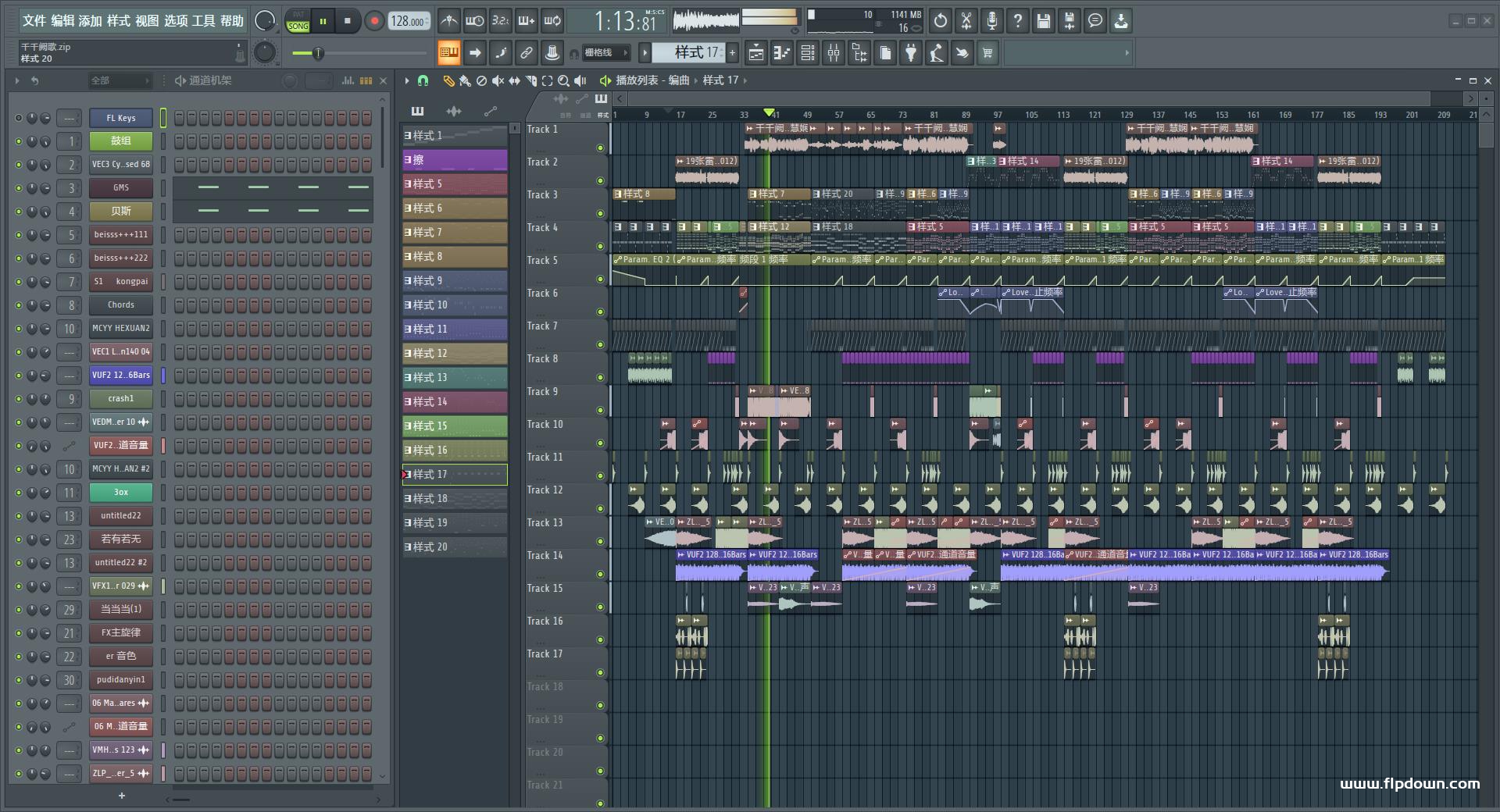Open pattern selector arrow left of 样式 17
The height and width of the screenshot is (812, 1500).
[645, 53]
